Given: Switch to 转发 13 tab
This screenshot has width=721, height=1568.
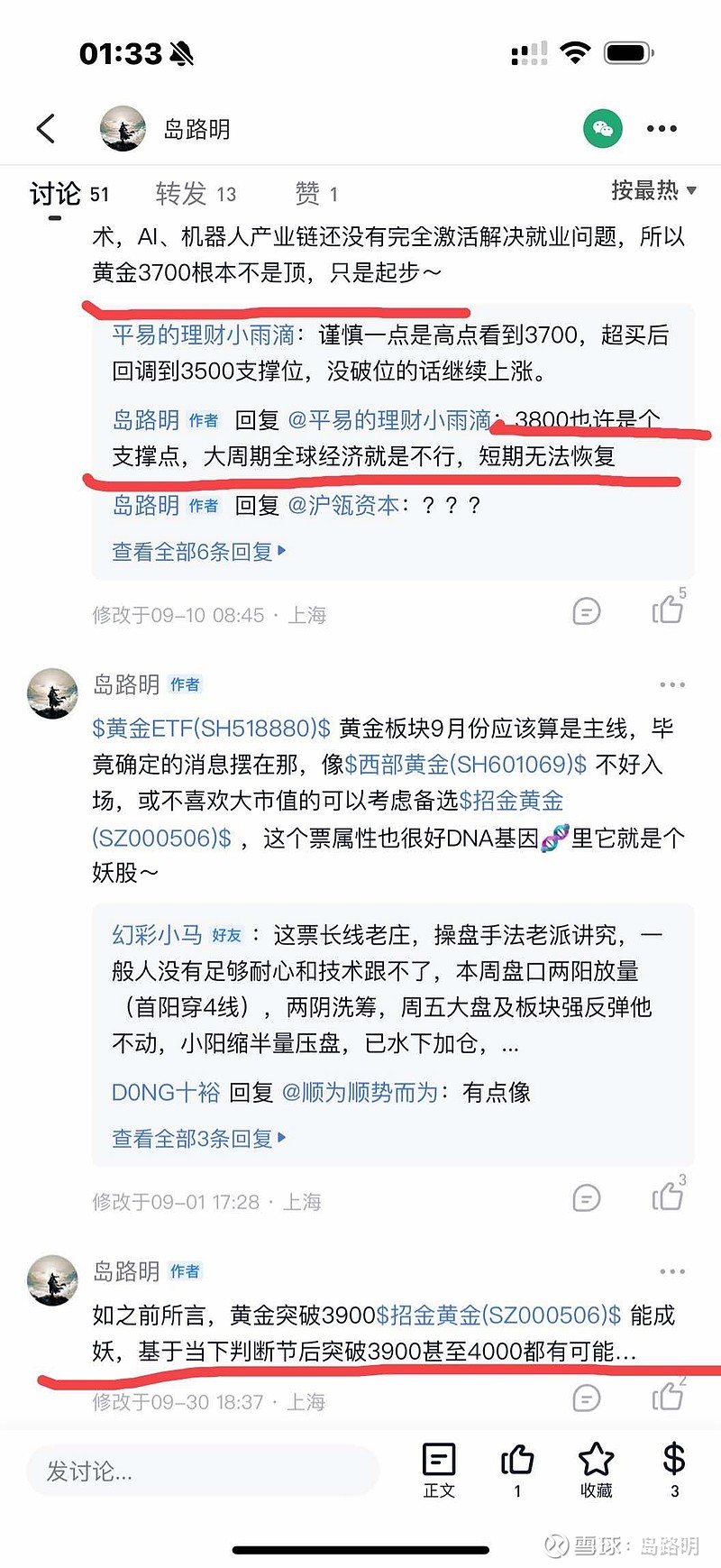Looking at the screenshot, I should click(196, 193).
